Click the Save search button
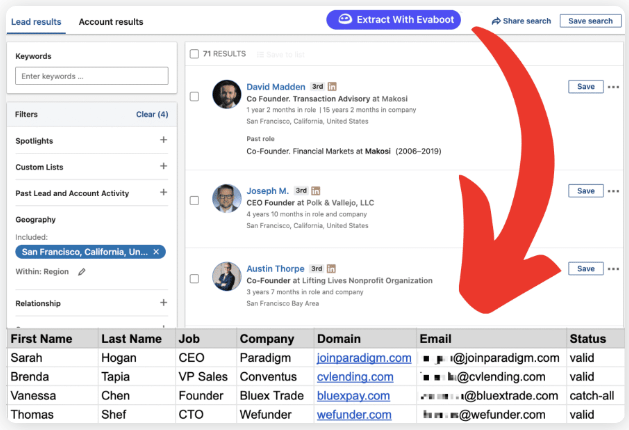 point(590,21)
